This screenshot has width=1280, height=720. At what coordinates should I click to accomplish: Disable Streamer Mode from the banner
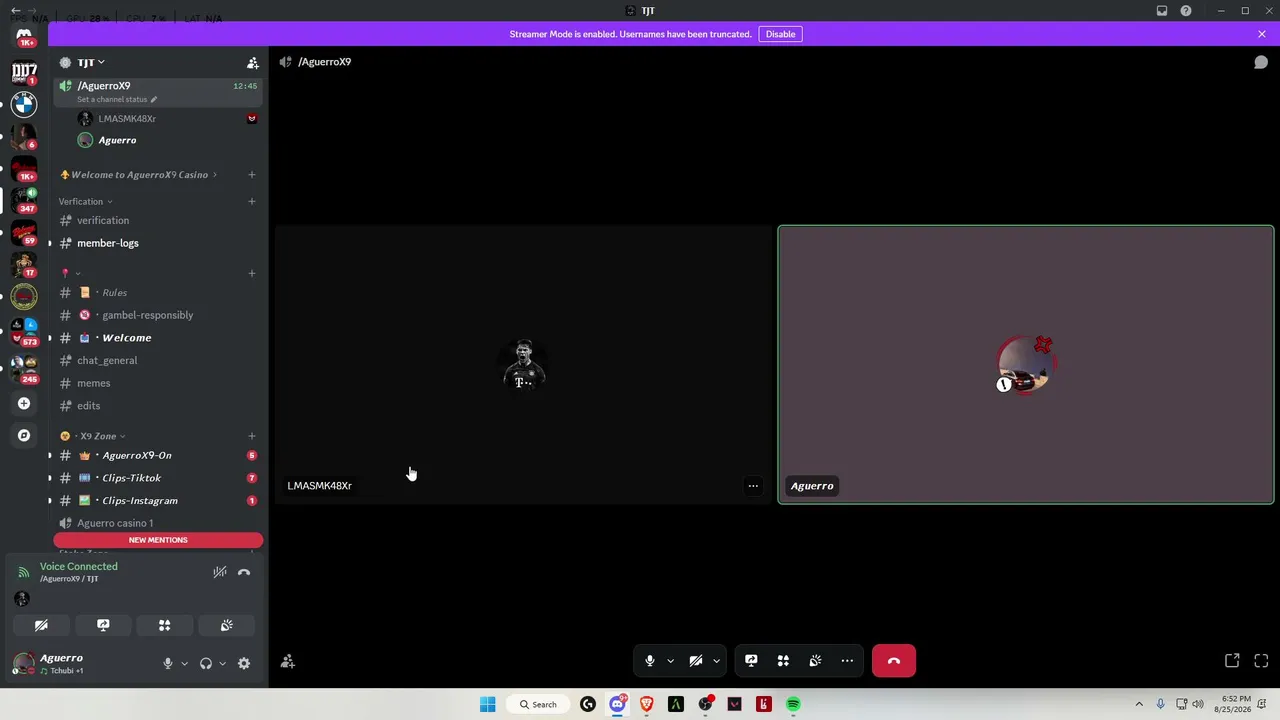(x=780, y=34)
